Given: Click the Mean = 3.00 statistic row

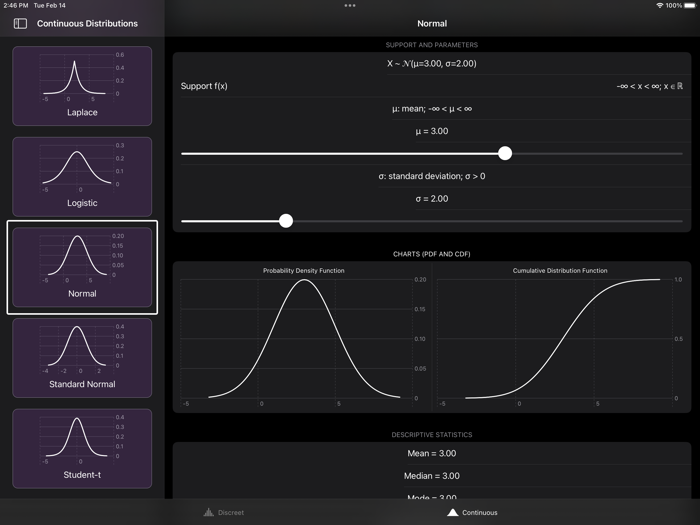Looking at the screenshot, I should point(432,454).
